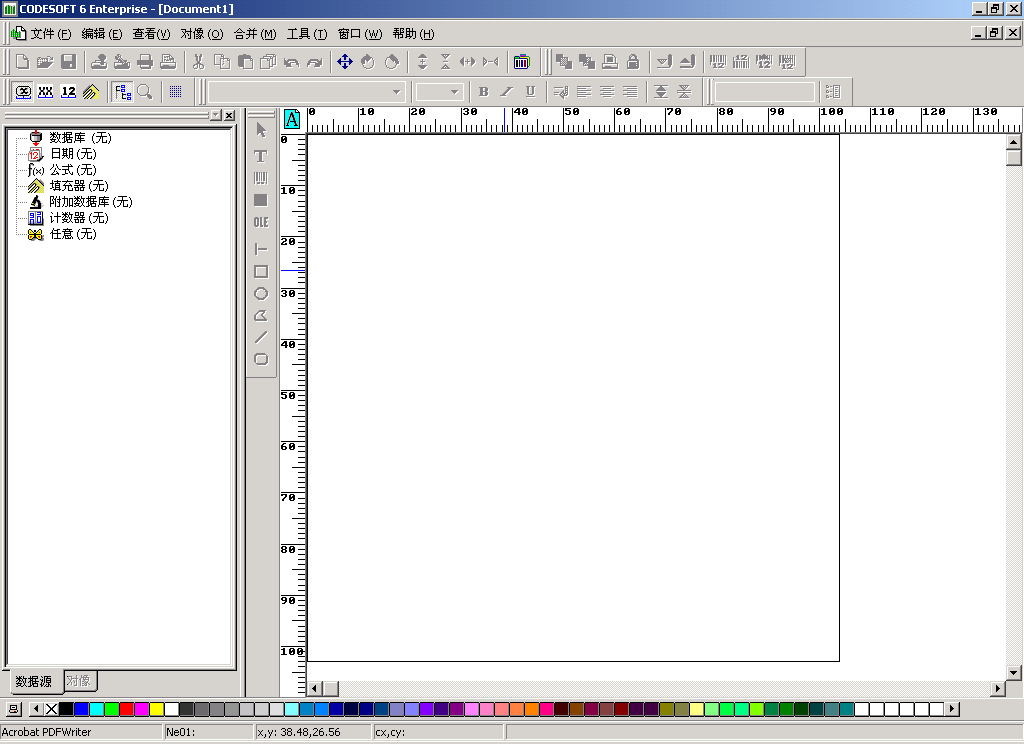
Task: Open the font name dropdown
Action: tap(396, 92)
